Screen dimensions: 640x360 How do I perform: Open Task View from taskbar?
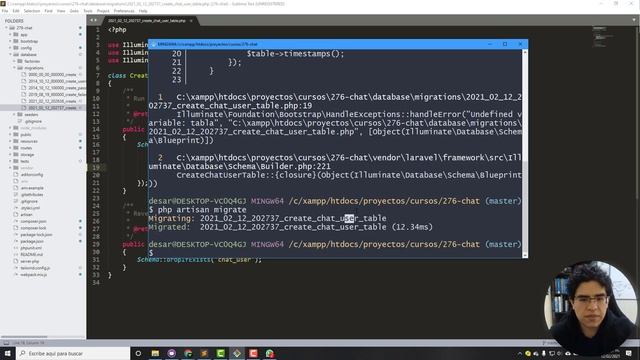[x=138, y=353]
